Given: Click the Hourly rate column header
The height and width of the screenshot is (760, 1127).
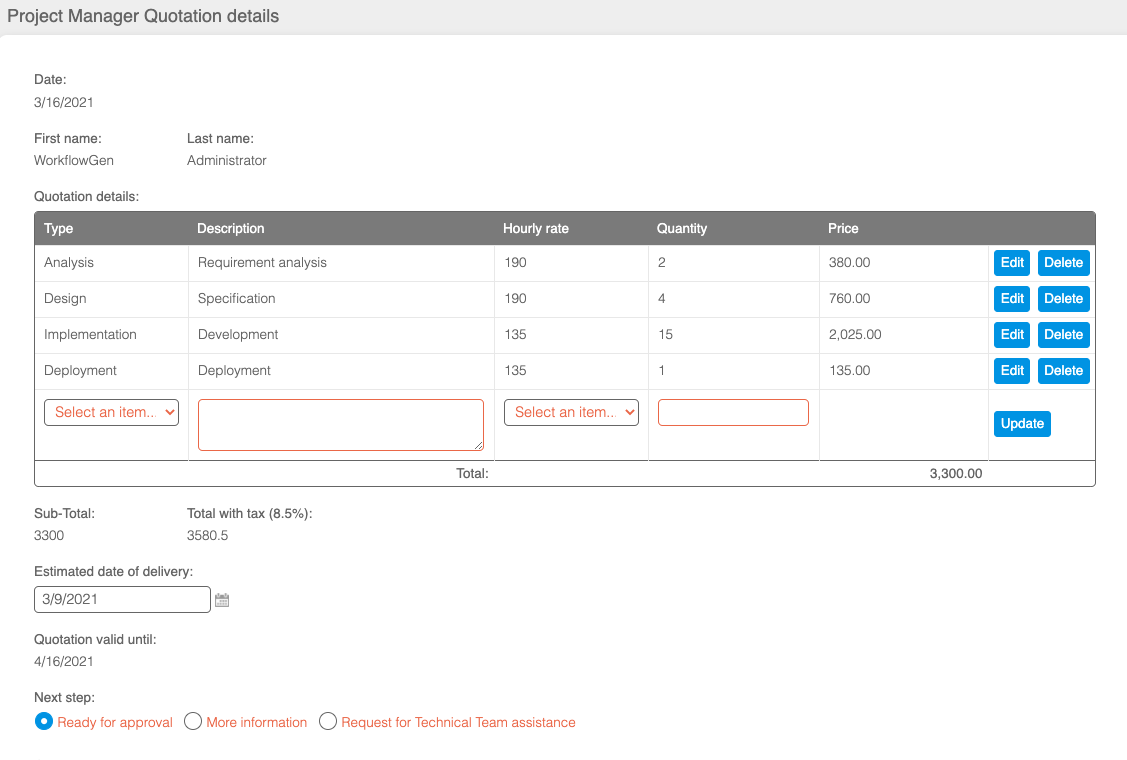Looking at the screenshot, I should (536, 229).
